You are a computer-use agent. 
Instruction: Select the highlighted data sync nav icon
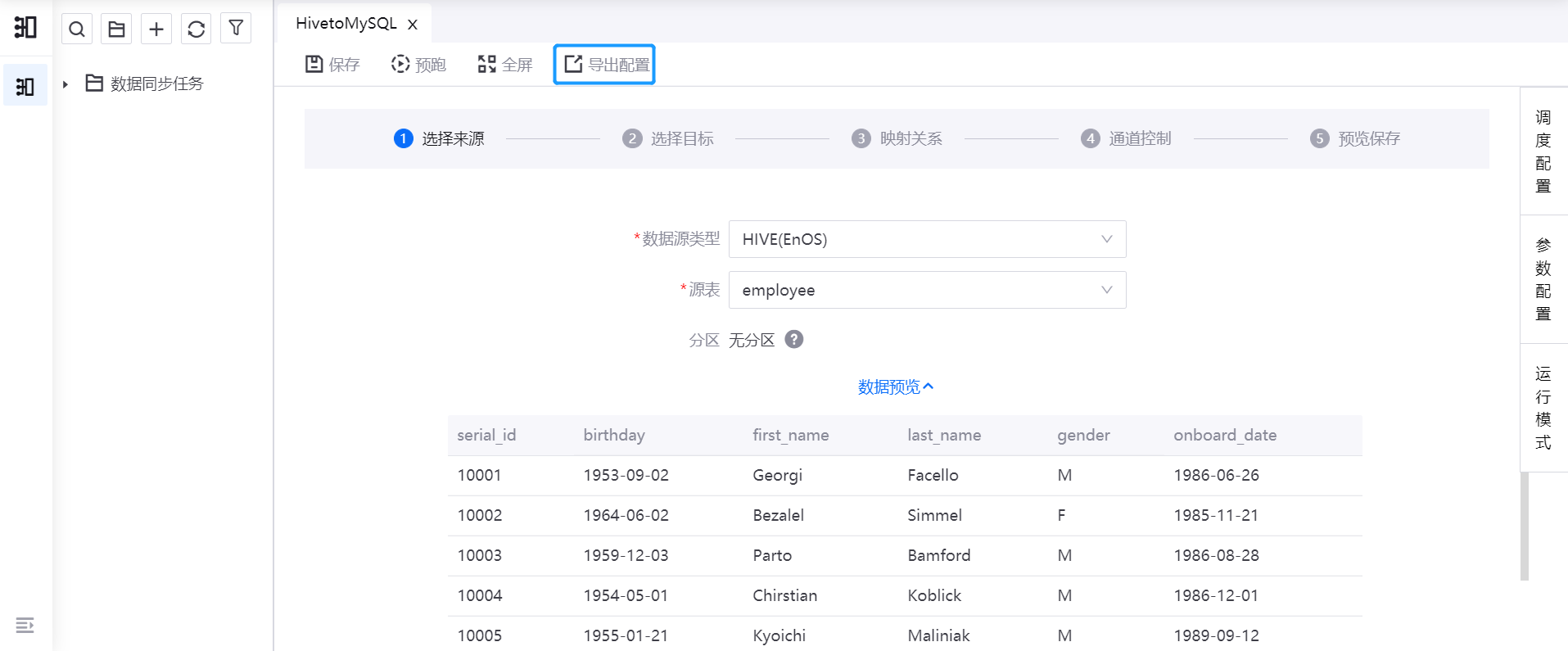25,86
